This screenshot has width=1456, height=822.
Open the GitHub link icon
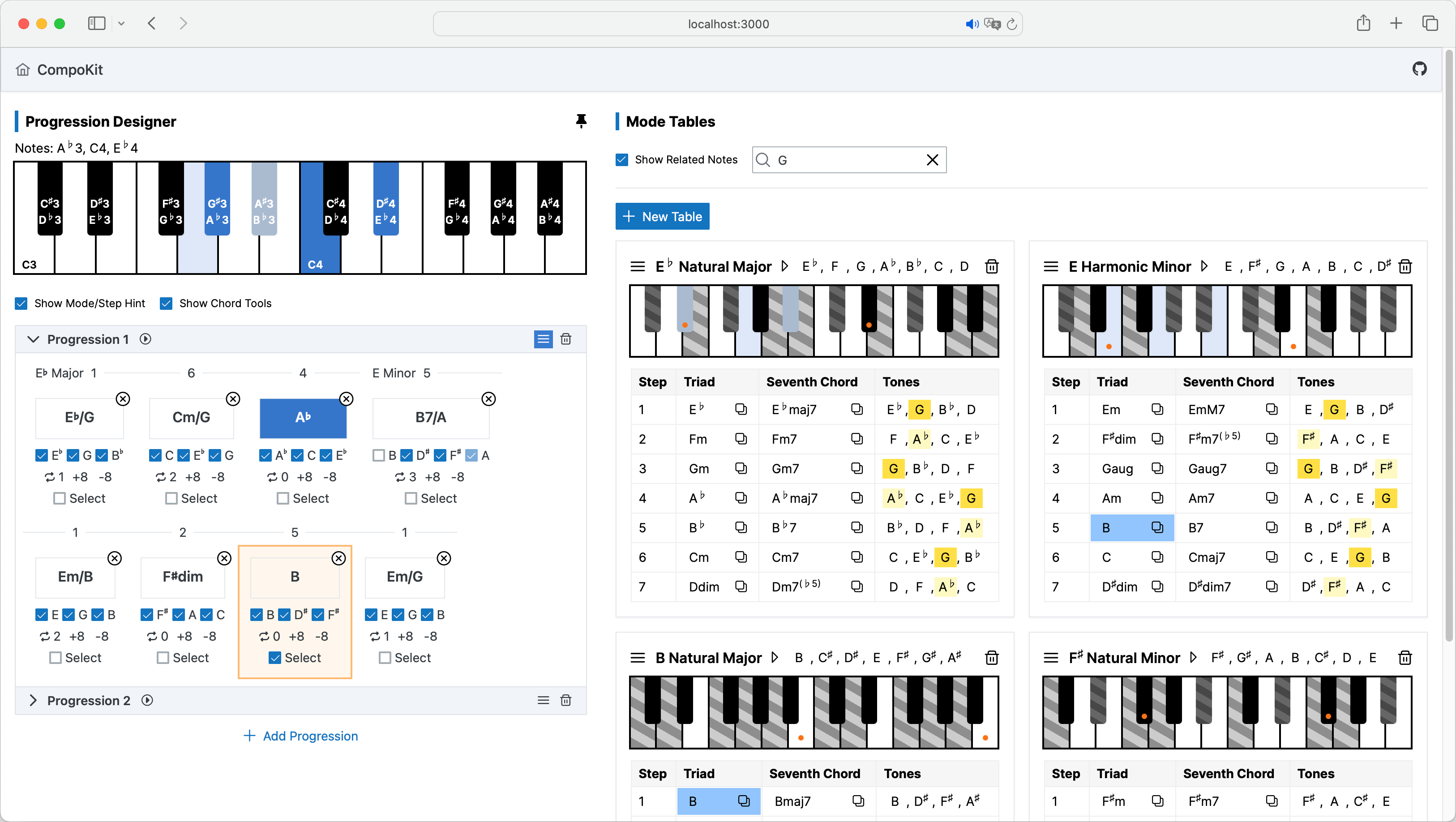coord(1419,69)
